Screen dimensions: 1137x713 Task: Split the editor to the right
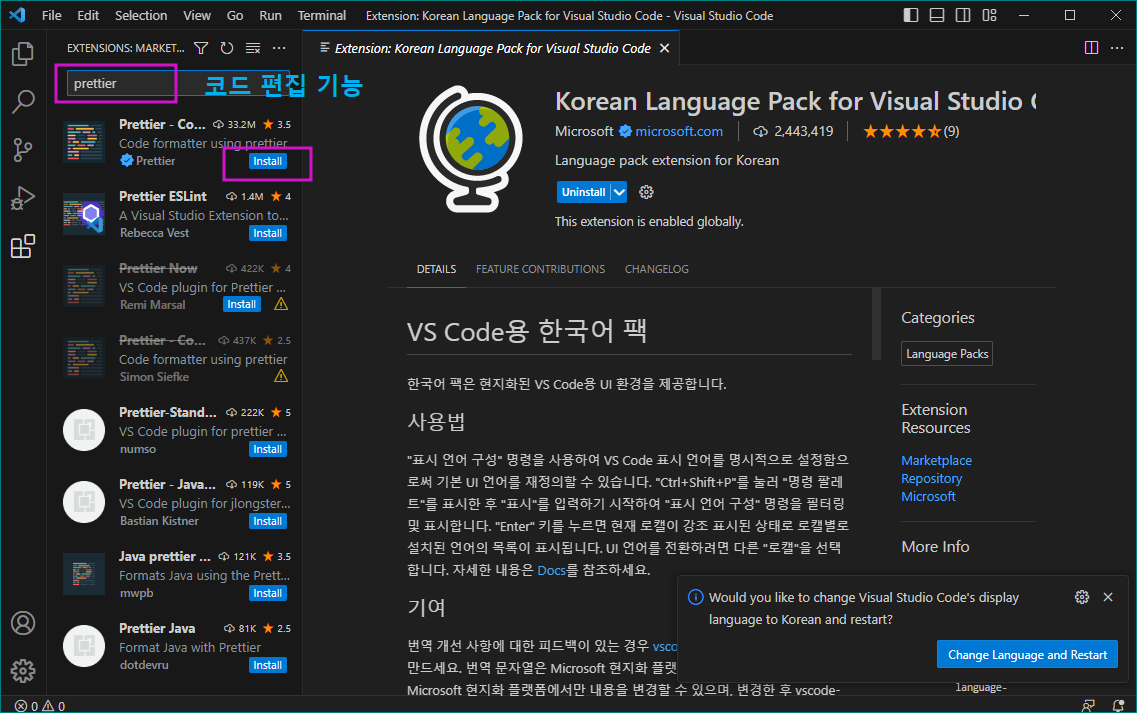[x=1091, y=48]
